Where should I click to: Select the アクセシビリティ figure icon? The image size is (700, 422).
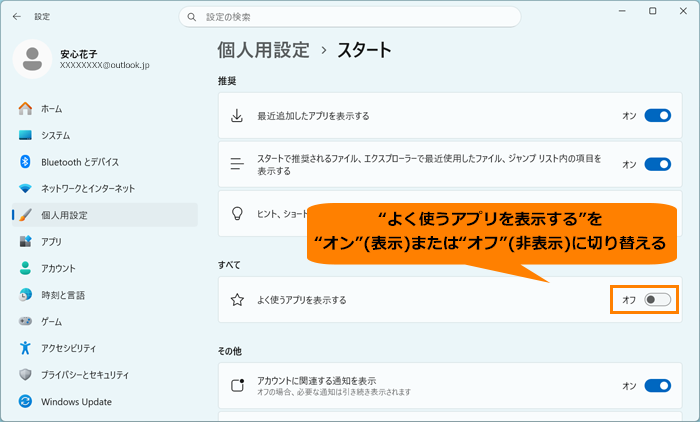25,348
